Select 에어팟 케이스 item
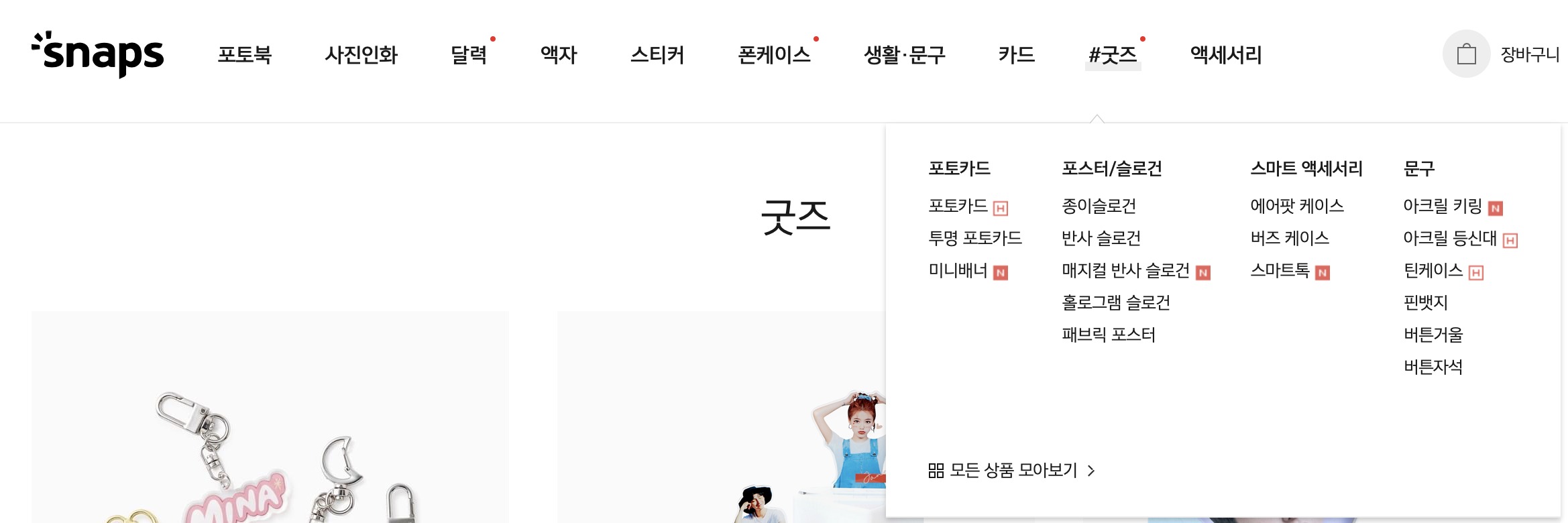The image size is (1568, 523). (x=1297, y=206)
